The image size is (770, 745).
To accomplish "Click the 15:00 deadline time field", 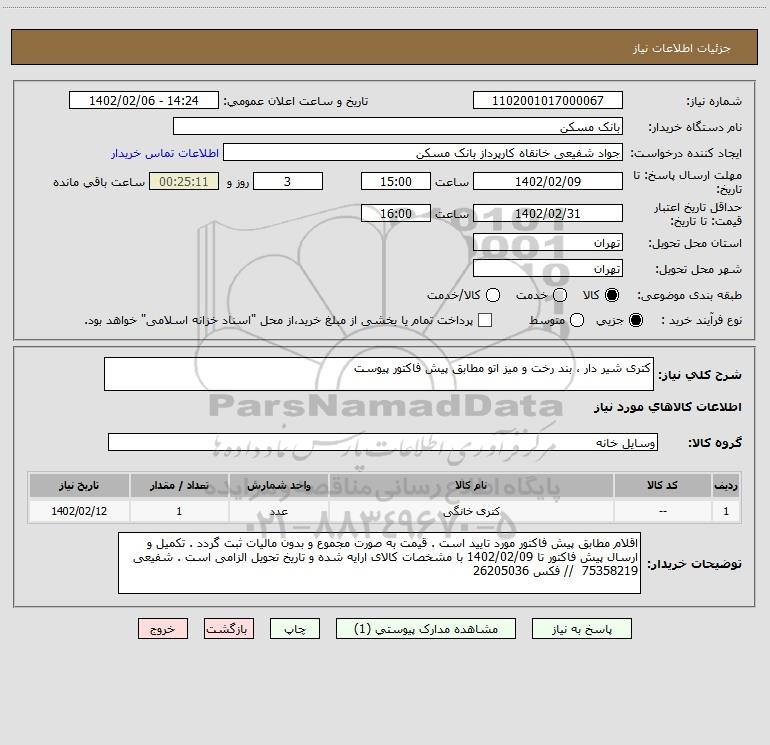I will point(396,181).
